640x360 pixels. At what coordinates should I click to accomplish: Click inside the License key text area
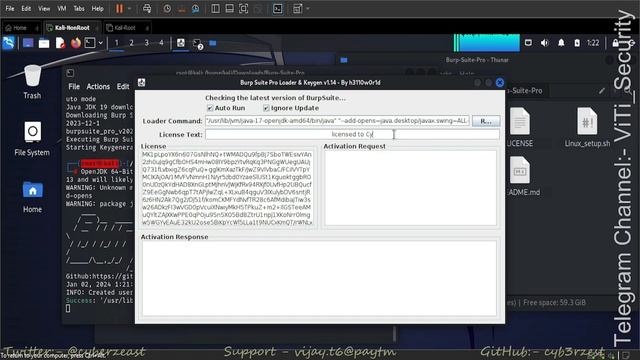227,188
